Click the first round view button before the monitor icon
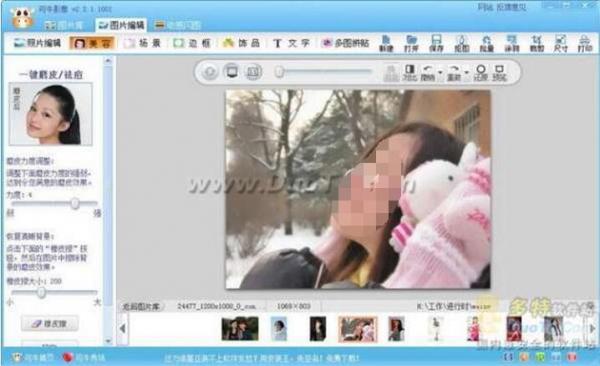This screenshot has width=600, height=366. coord(210,72)
